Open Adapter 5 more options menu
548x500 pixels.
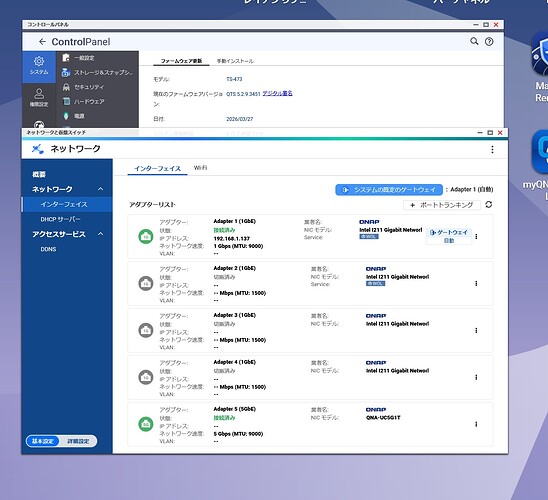(x=476, y=424)
